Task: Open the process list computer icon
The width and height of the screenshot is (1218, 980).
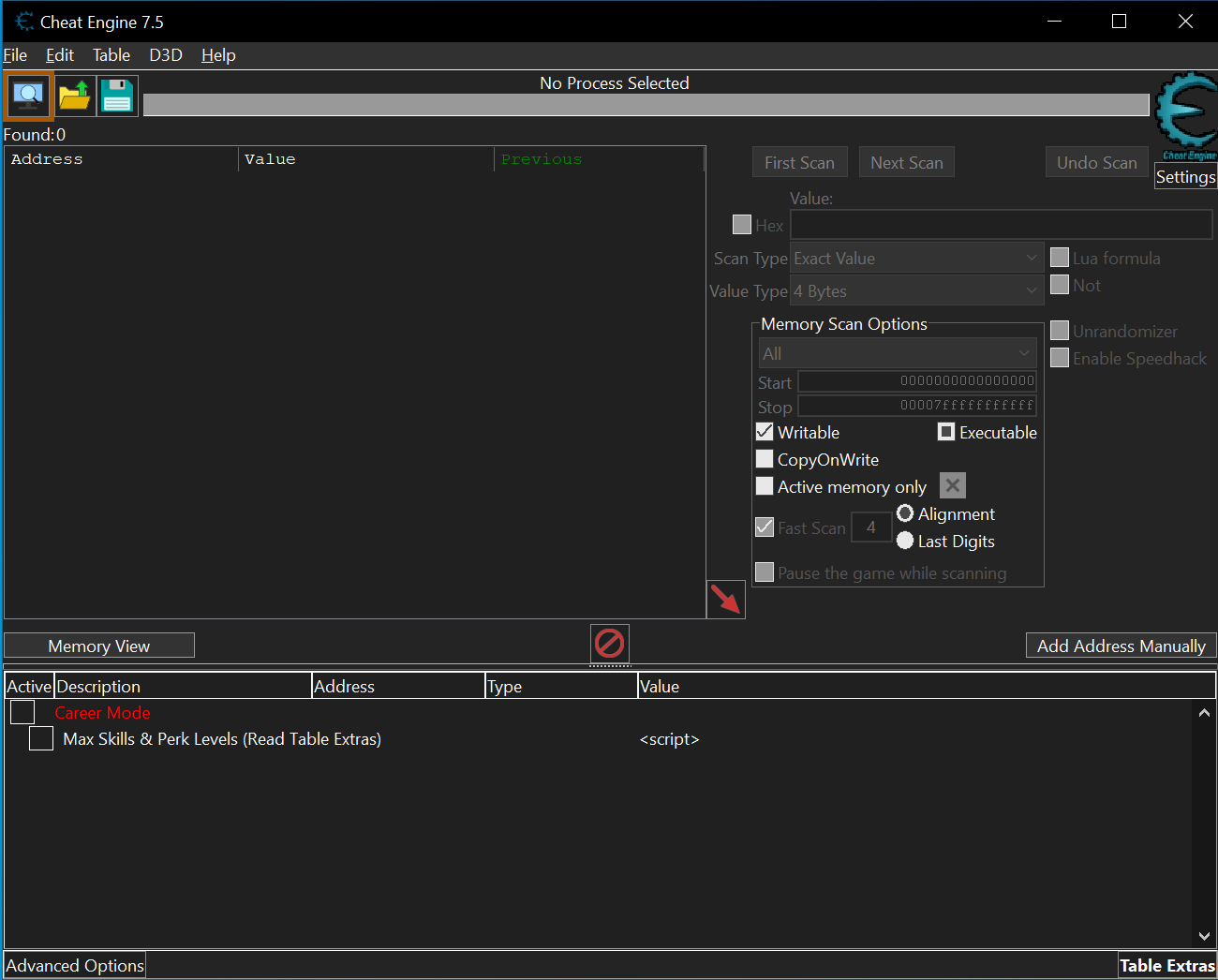Action: (28, 96)
